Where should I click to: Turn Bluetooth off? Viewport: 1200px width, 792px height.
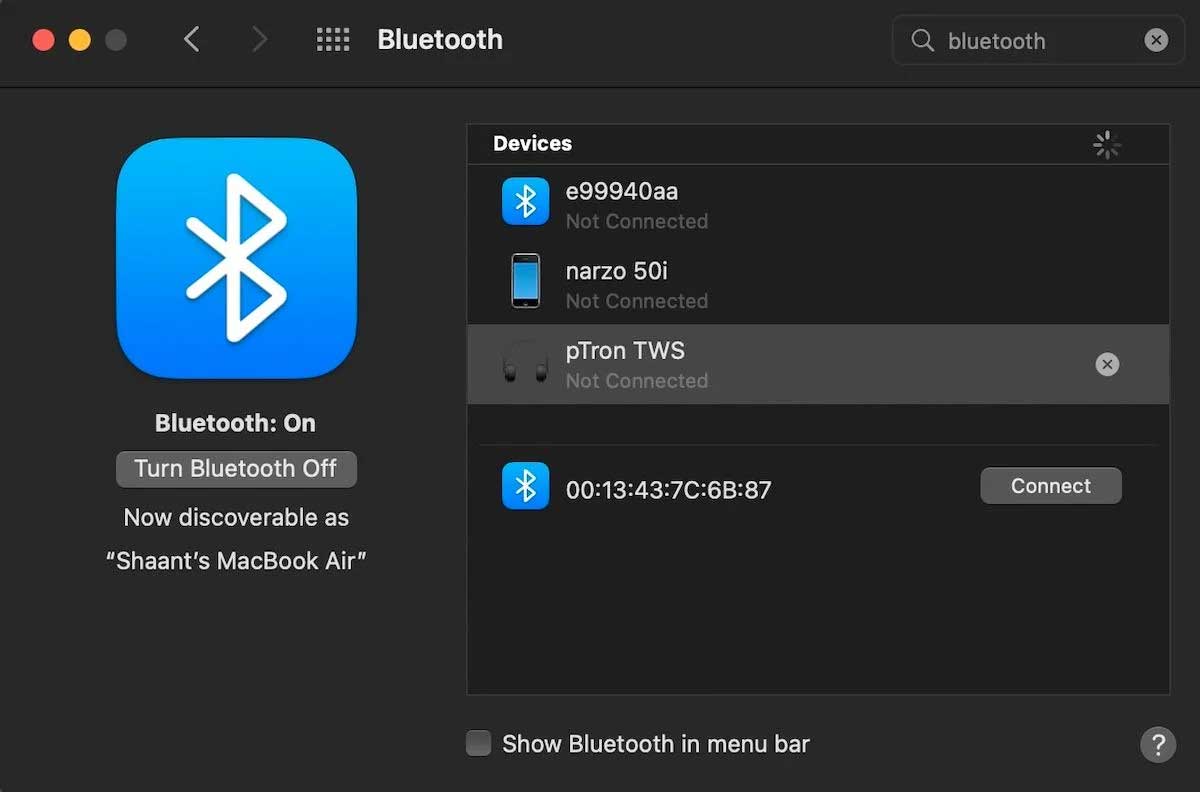(236, 469)
